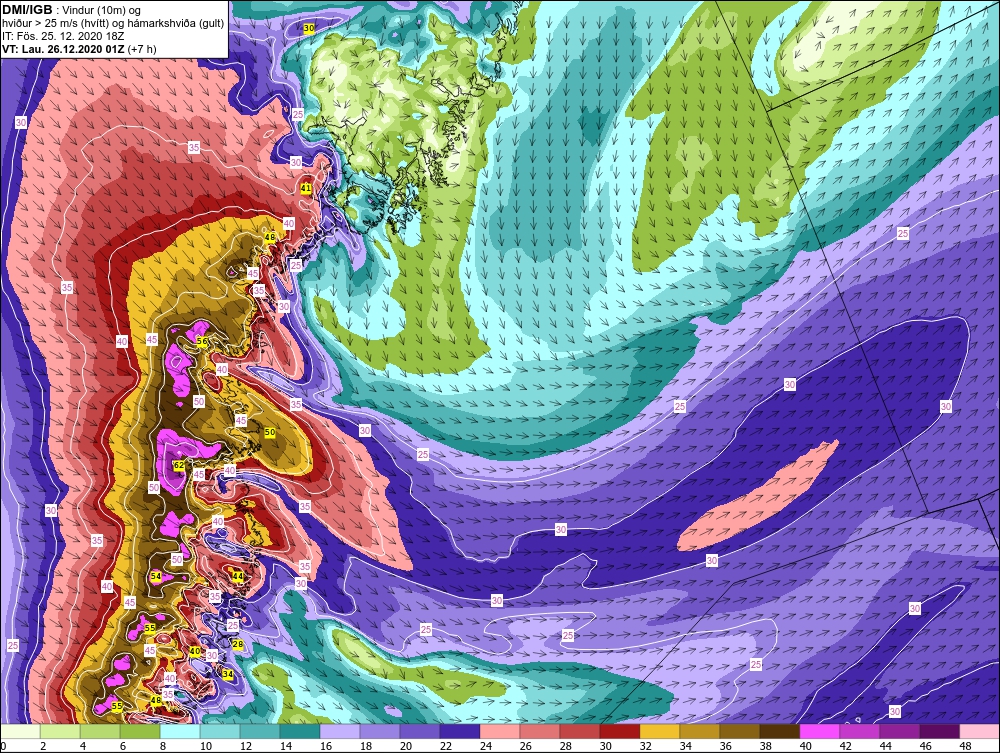Click the legend scale number '32'
1000x753 pixels.
[x=645, y=746]
